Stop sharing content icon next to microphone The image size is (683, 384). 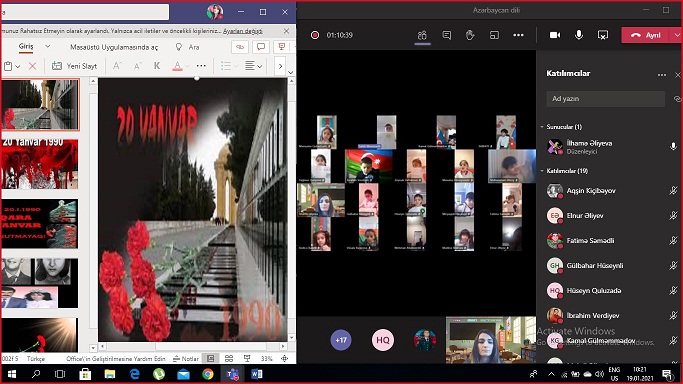pyautogui.click(x=603, y=35)
